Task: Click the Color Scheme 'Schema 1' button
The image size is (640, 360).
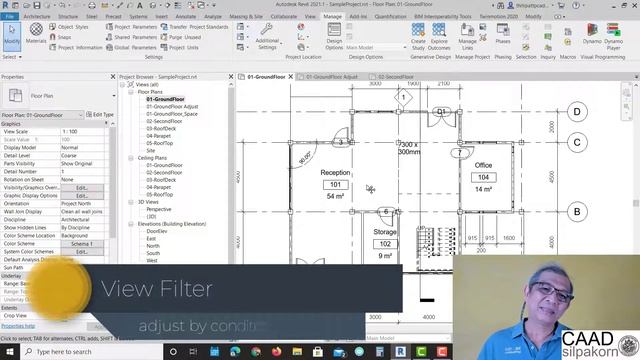Action: click(x=82, y=244)
